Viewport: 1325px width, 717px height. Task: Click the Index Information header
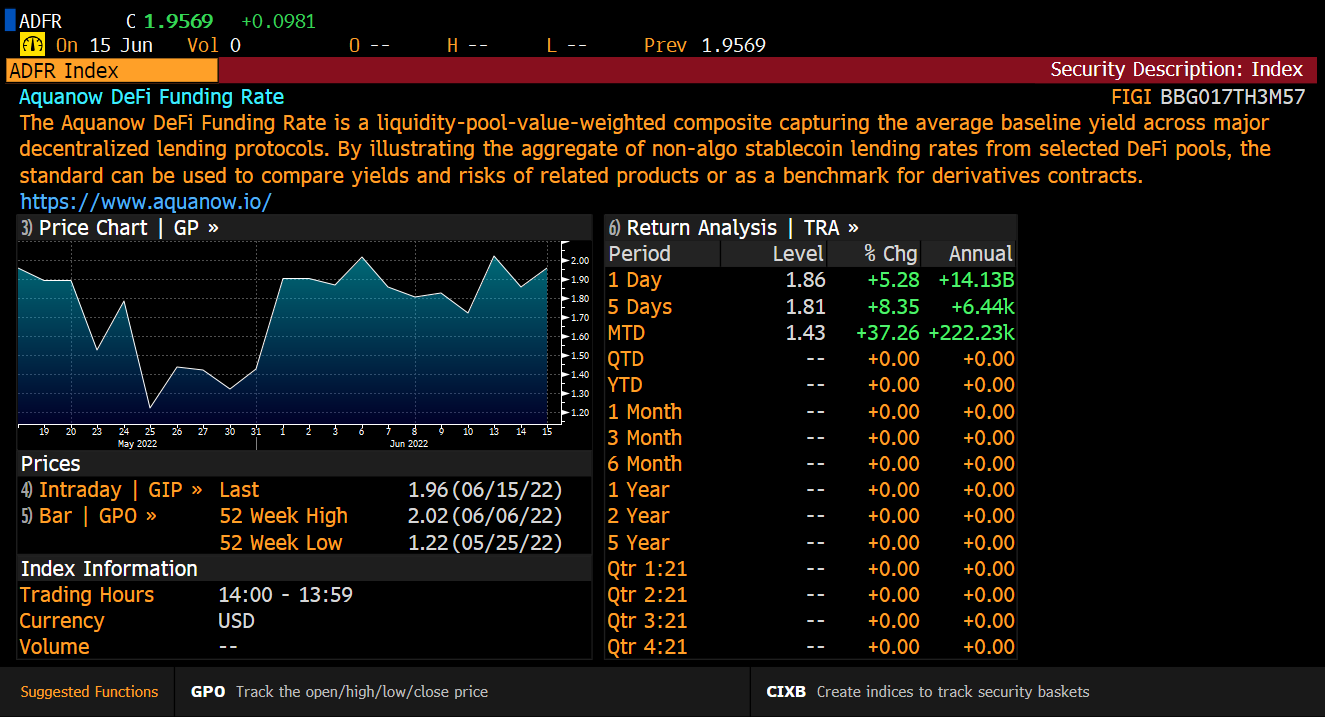[109, 568]
